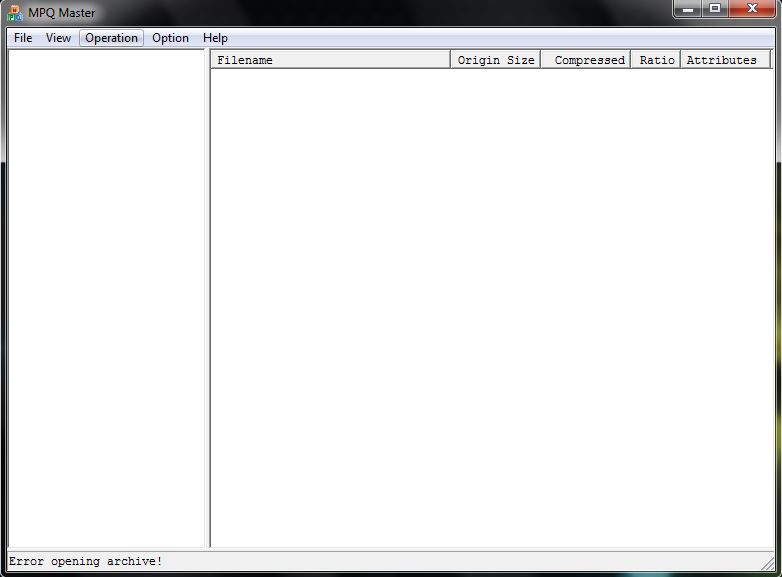
Task: Open the View menu
Action: (58, 38)
